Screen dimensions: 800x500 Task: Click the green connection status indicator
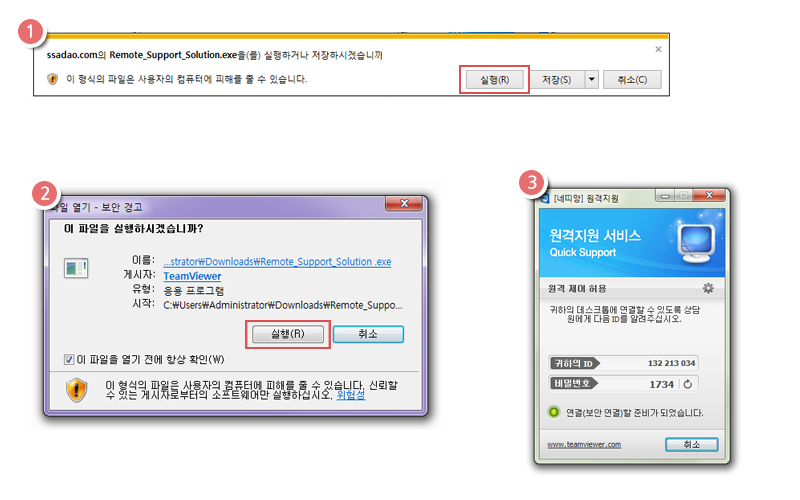point(554,412)
